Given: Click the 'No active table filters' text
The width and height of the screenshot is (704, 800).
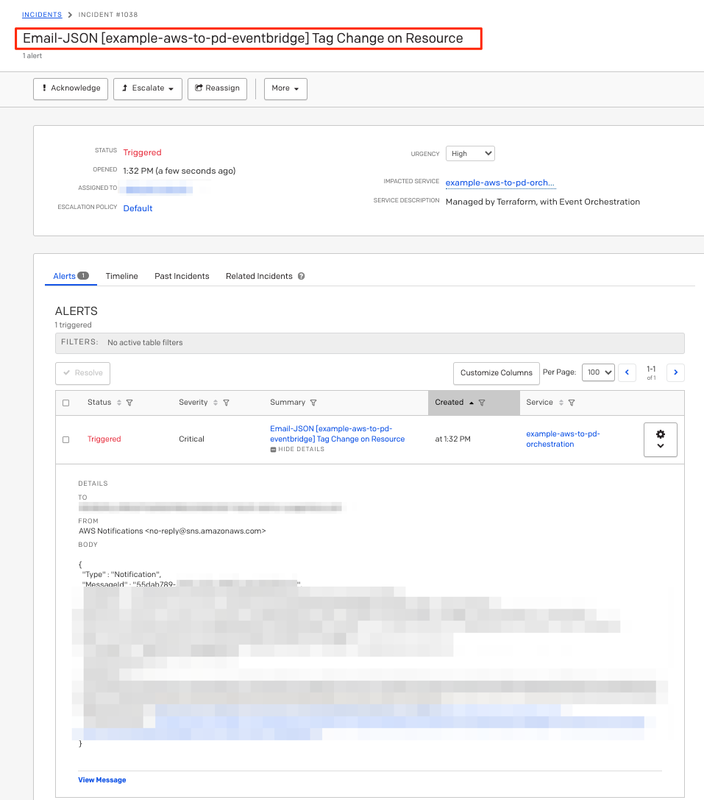Looking at the screenshot, I should click(x=145, y=342).
